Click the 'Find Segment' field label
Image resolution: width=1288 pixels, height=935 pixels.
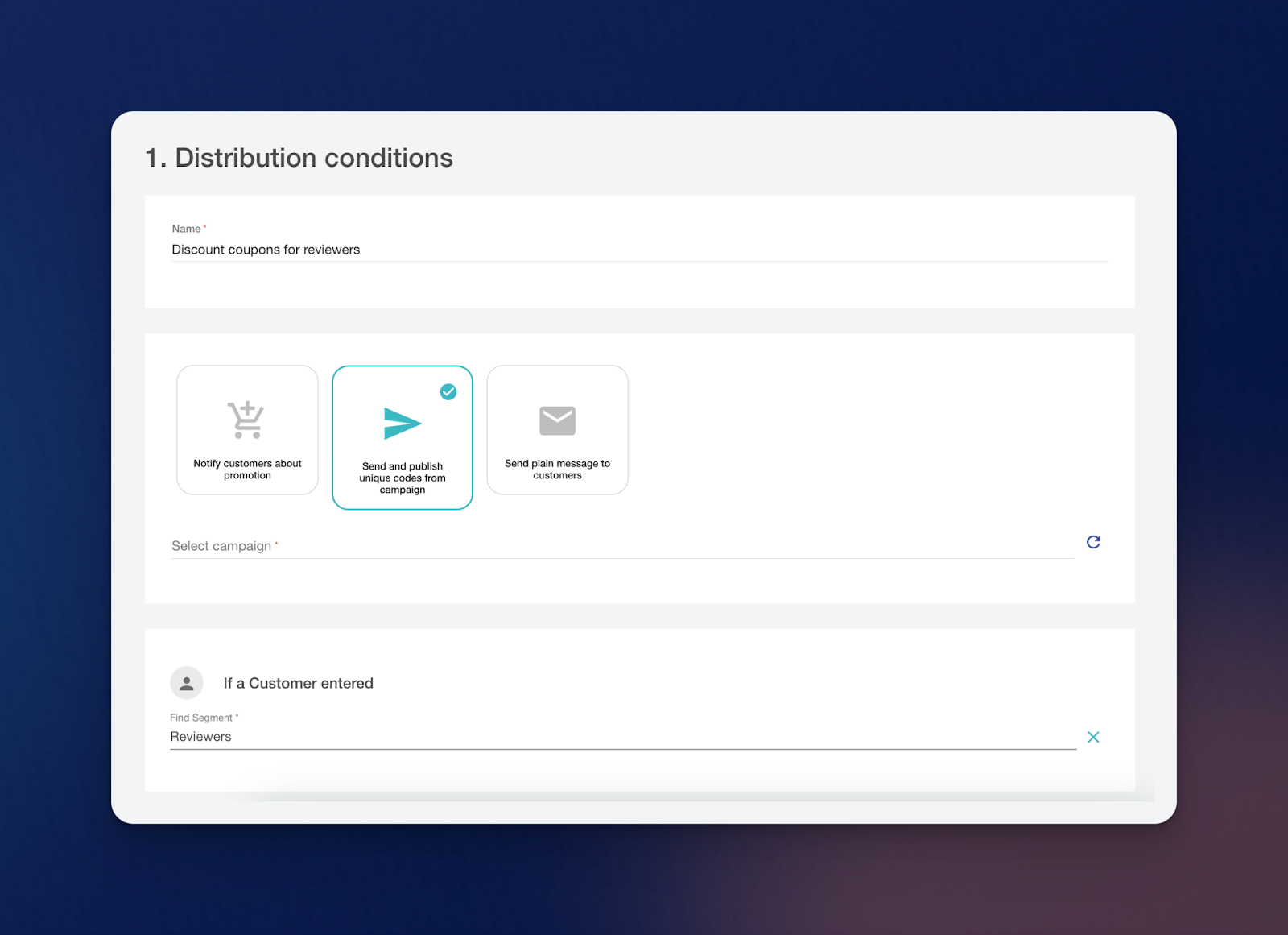pyautogui.click(x=200, y=718)
